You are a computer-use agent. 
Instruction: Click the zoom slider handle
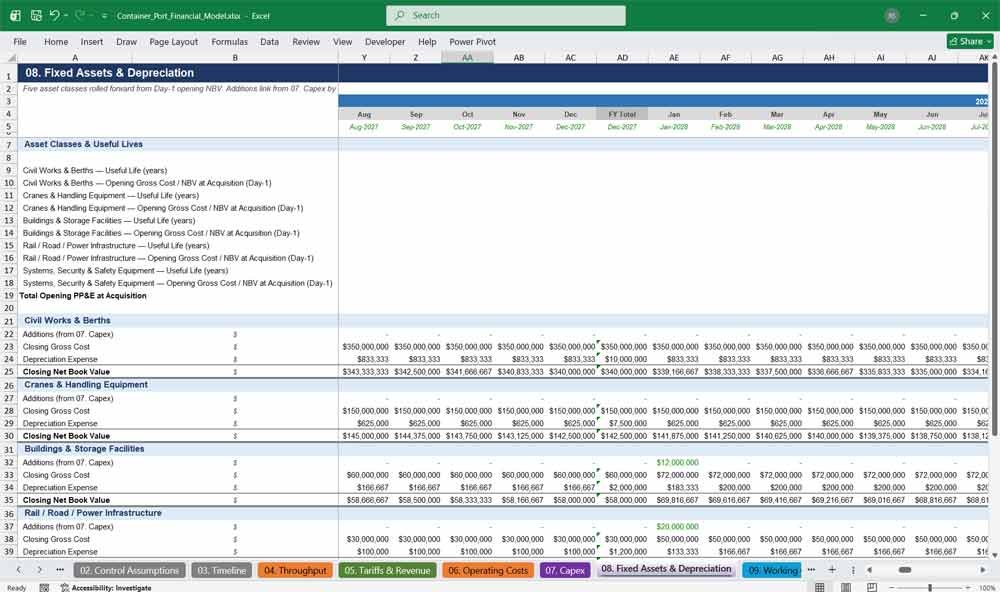(930, 588)
